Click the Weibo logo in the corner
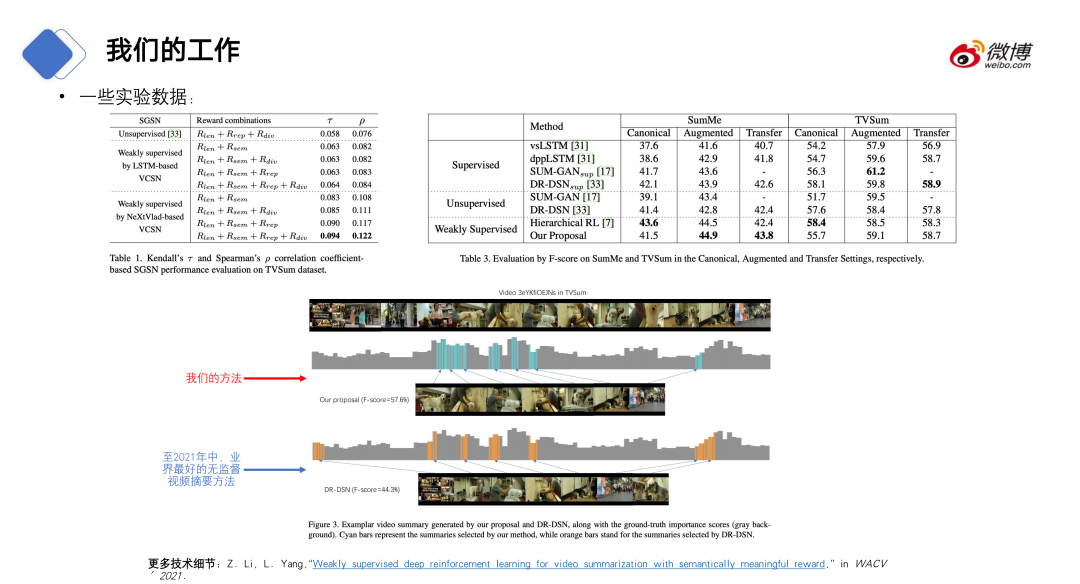1080x584 pixels. pyautogui.click(x=991, y=54)
